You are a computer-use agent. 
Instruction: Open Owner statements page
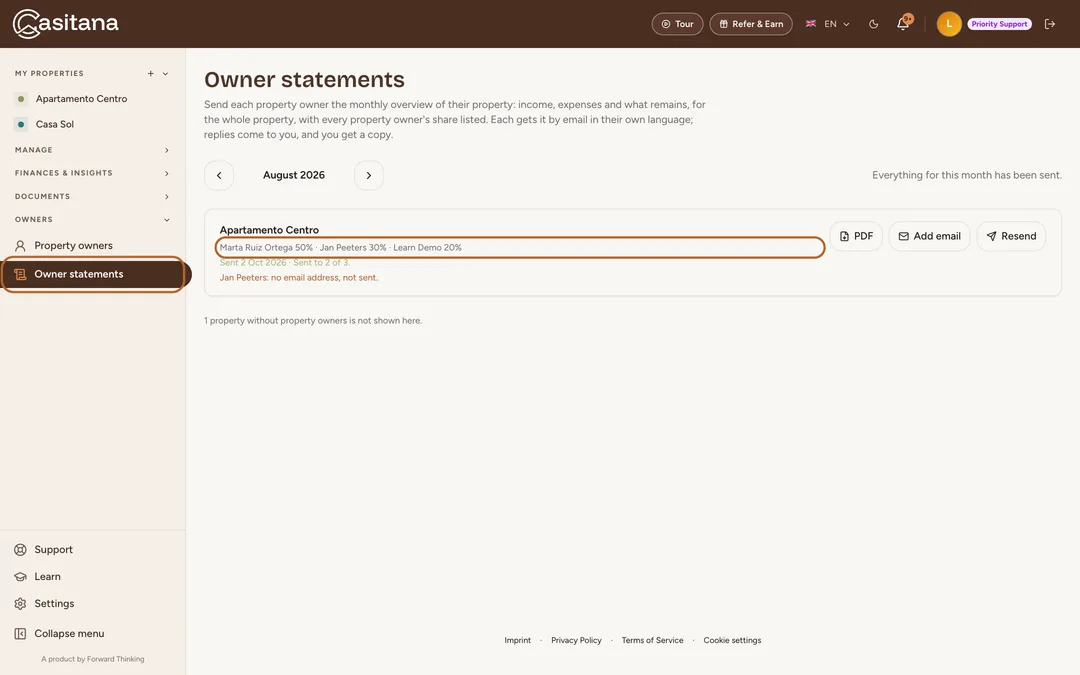tap(92, 274)
